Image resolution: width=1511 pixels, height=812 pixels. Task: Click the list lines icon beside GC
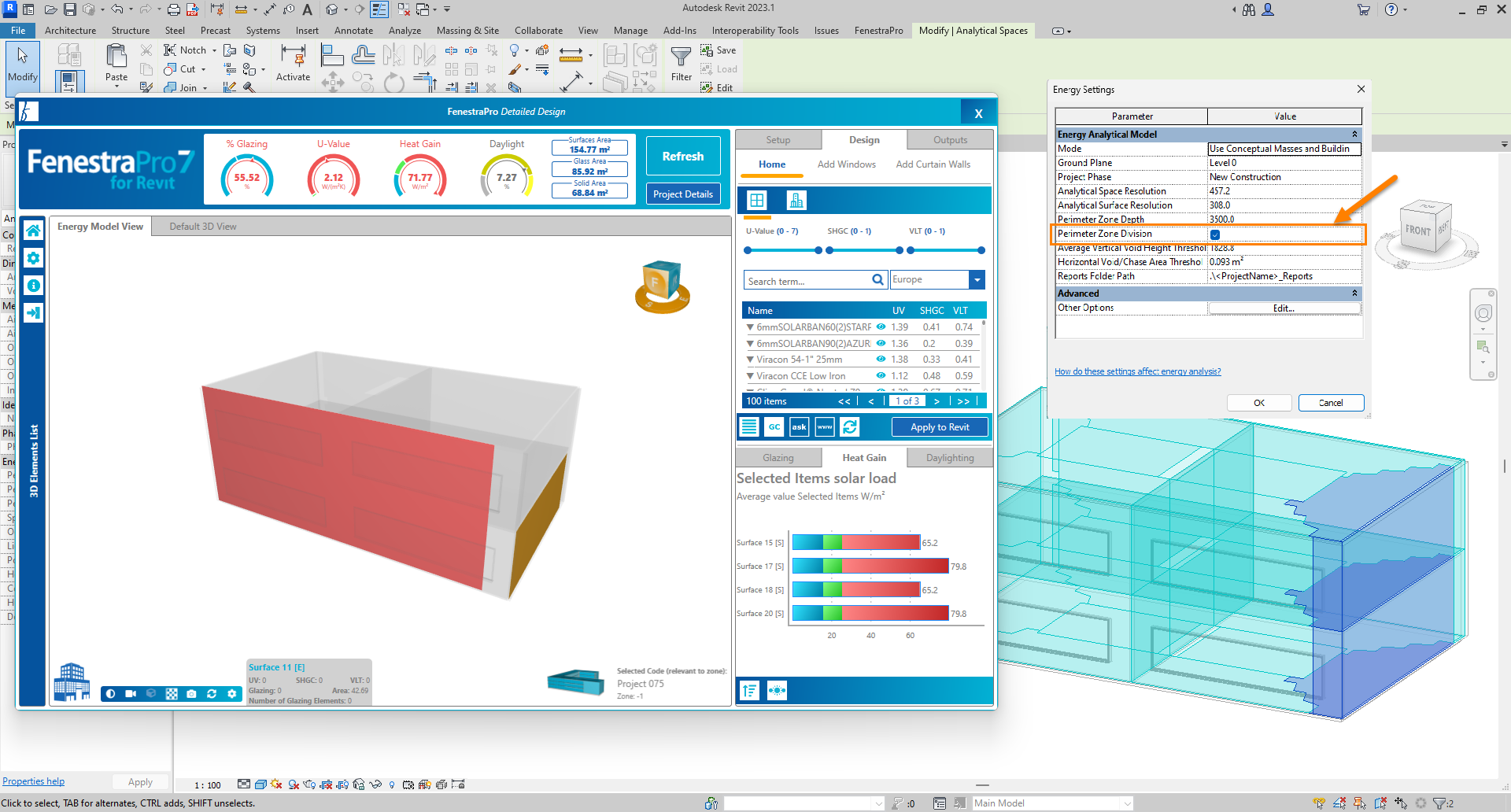(749, 427)
